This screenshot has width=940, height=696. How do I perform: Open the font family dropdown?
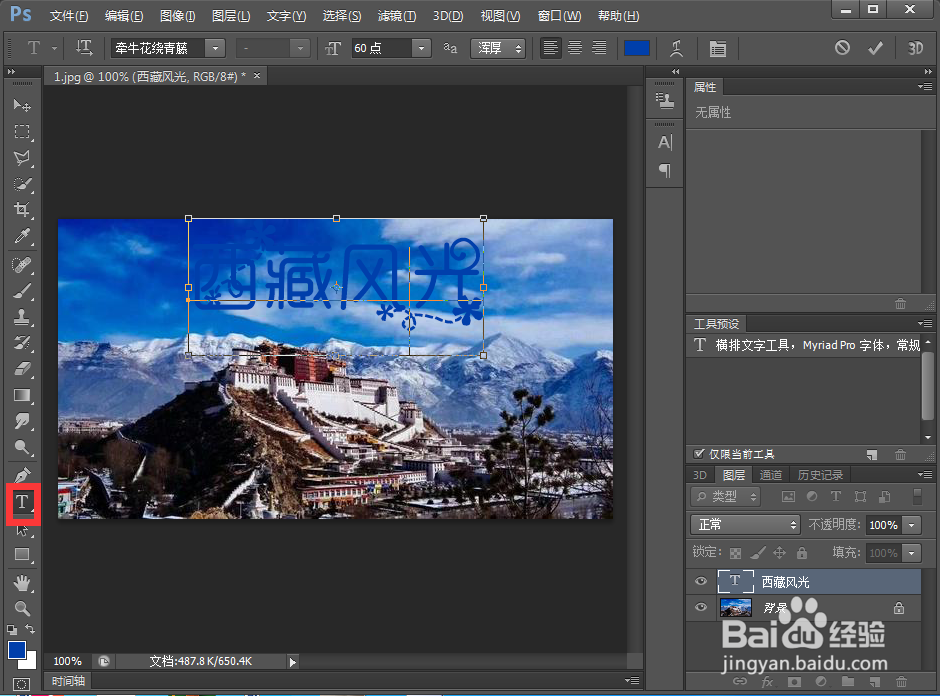coord(215,48)
